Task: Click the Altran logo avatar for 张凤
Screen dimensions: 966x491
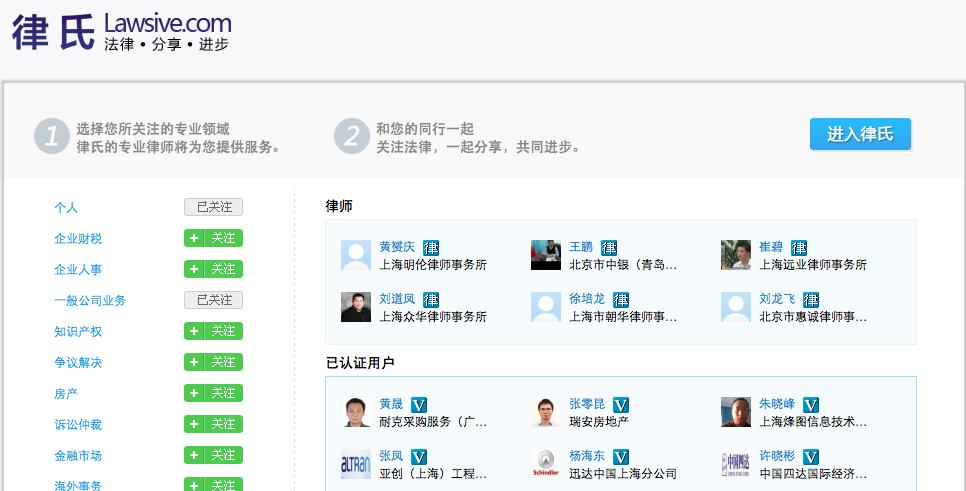Action: point(356,465)
